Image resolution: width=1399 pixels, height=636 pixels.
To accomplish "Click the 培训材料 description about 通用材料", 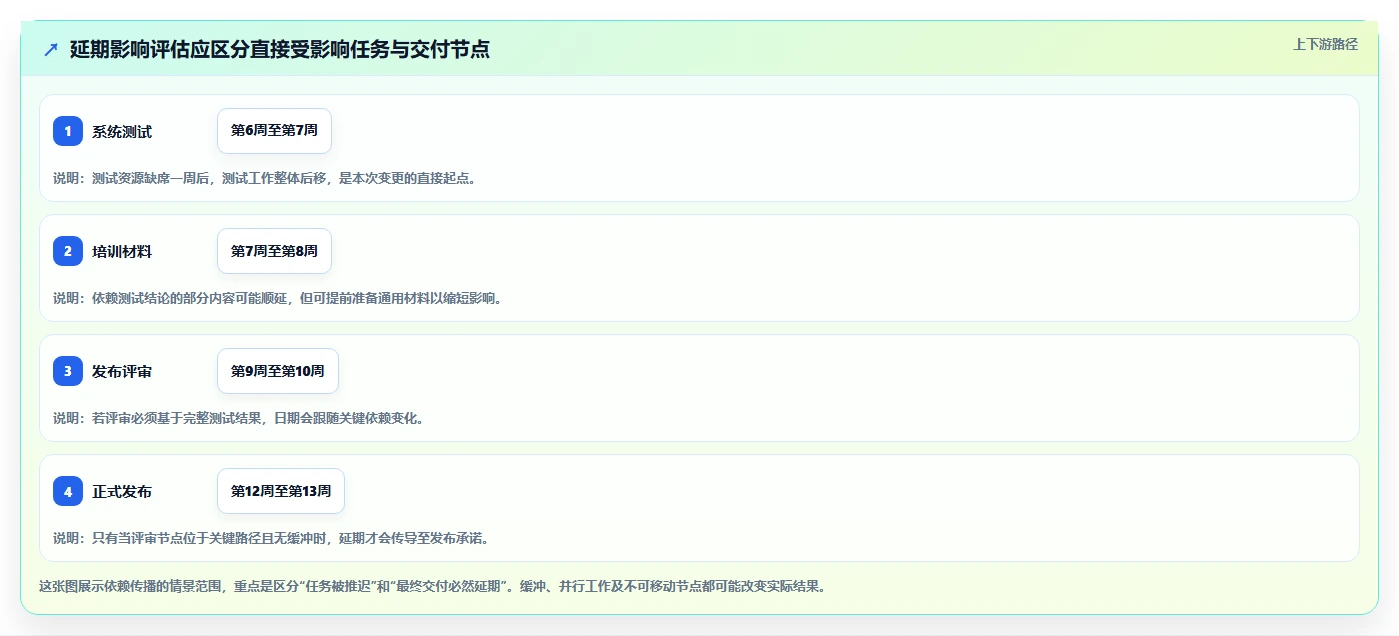I will (x=277, y=298).
